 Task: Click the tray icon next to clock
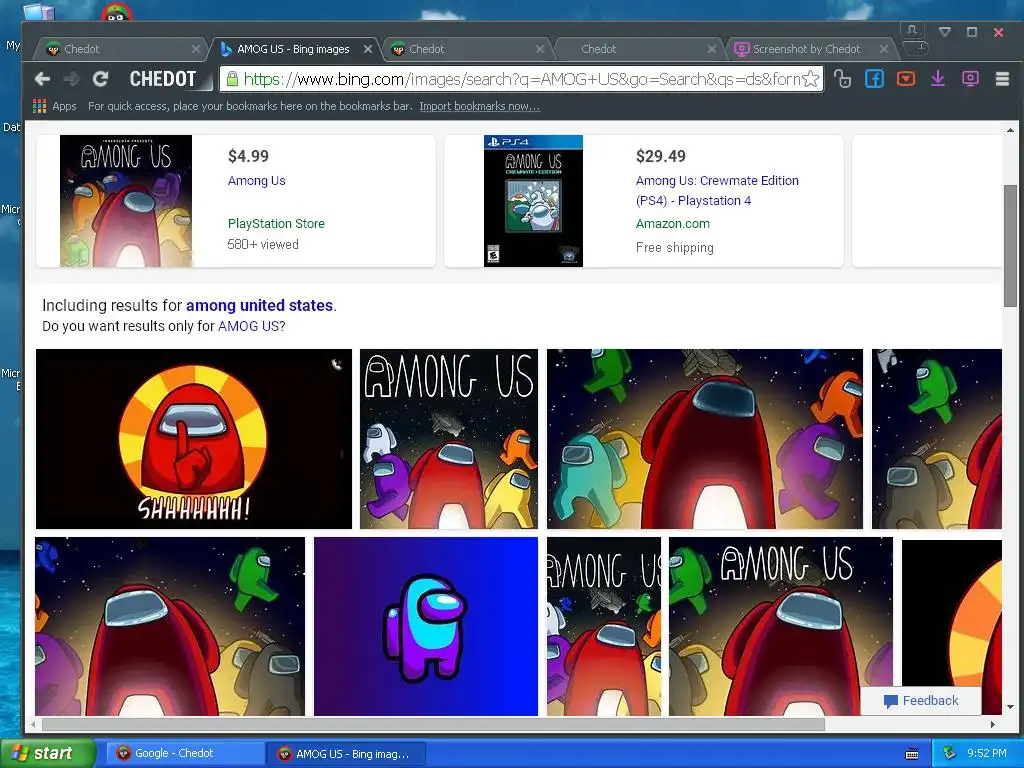[949, 753]
